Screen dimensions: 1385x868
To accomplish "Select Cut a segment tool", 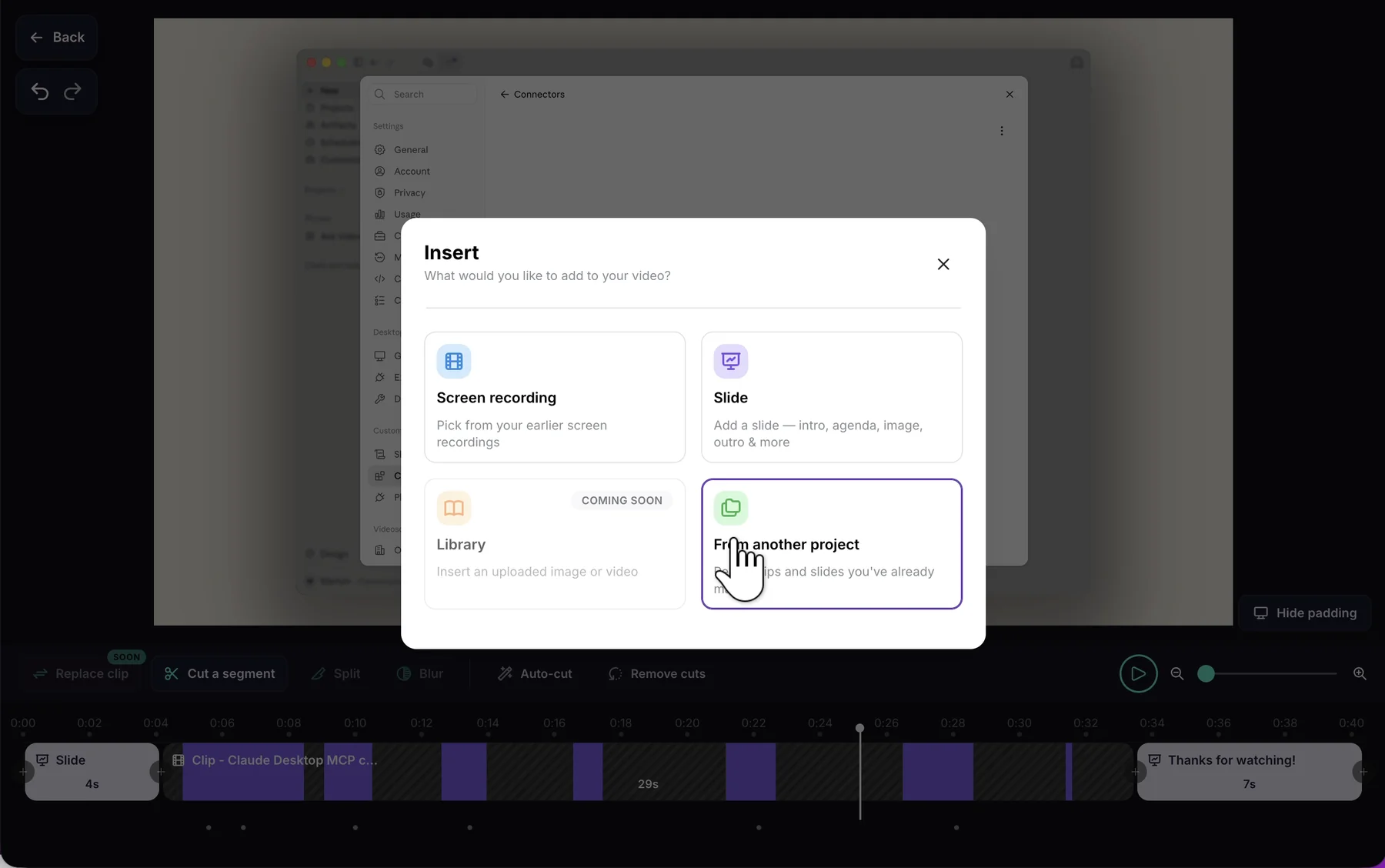I will (x=220, y=673).
